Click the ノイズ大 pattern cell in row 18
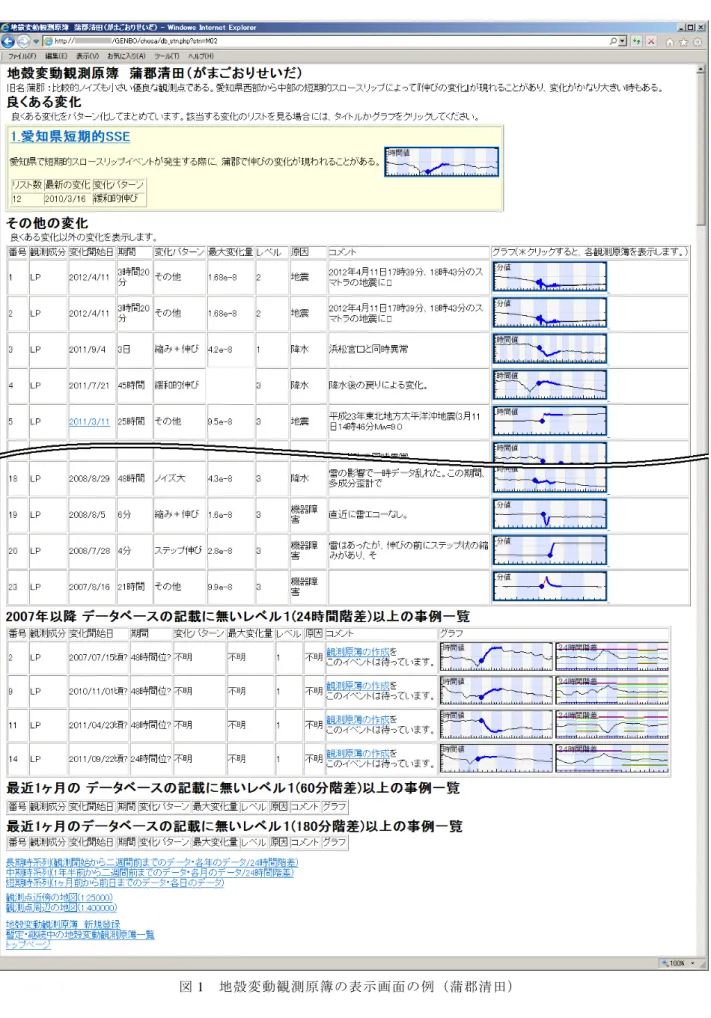 point(179,478)
